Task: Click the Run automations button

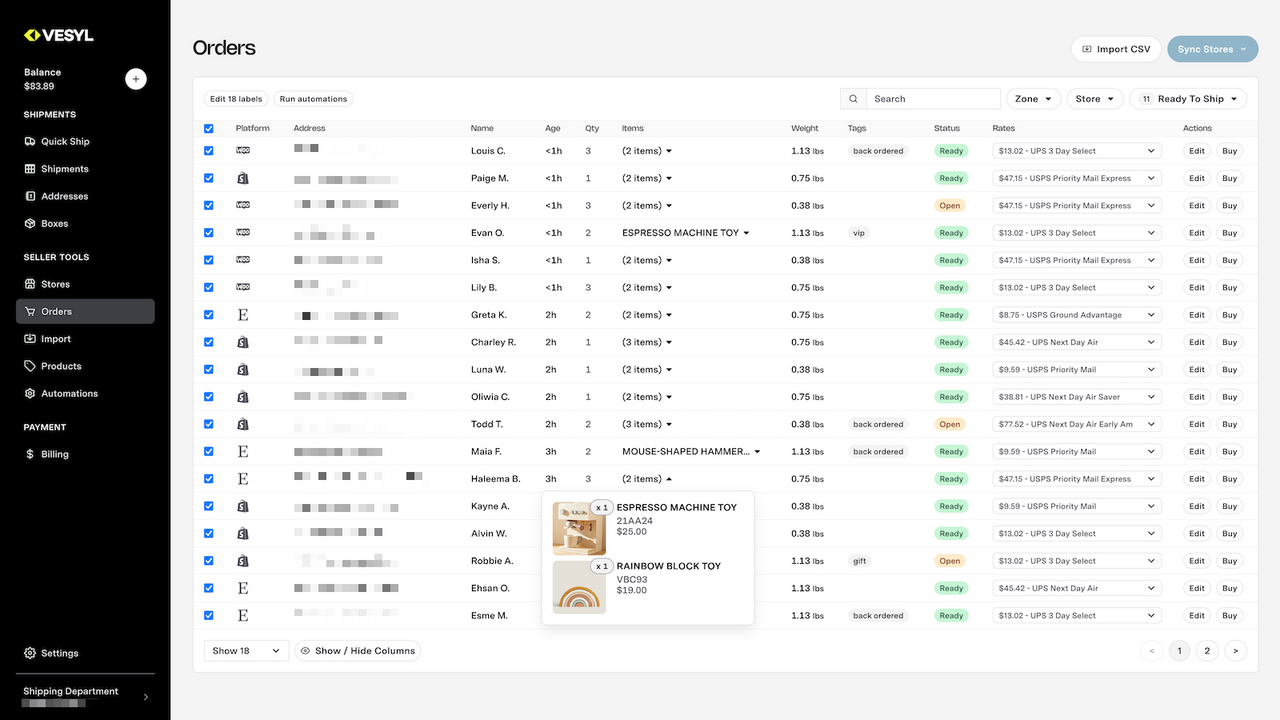Action: click(313, 98)
